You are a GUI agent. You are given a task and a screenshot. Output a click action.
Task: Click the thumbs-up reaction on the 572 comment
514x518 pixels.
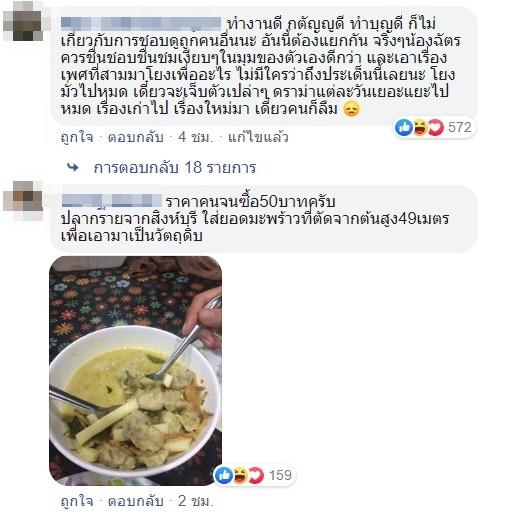(404, 127)
